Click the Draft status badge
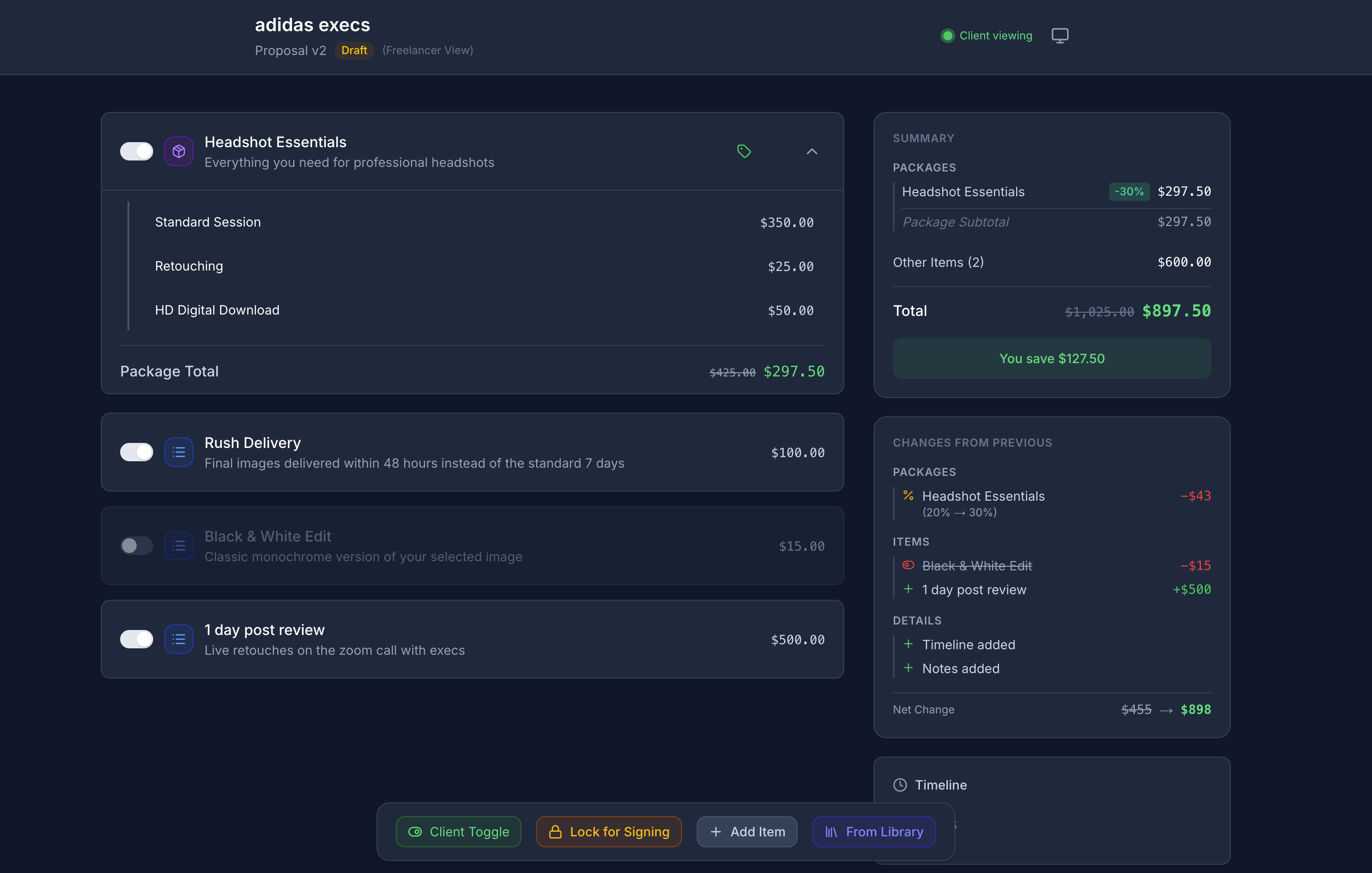This screenshot has width=1372, height=873. pos(354,50)
